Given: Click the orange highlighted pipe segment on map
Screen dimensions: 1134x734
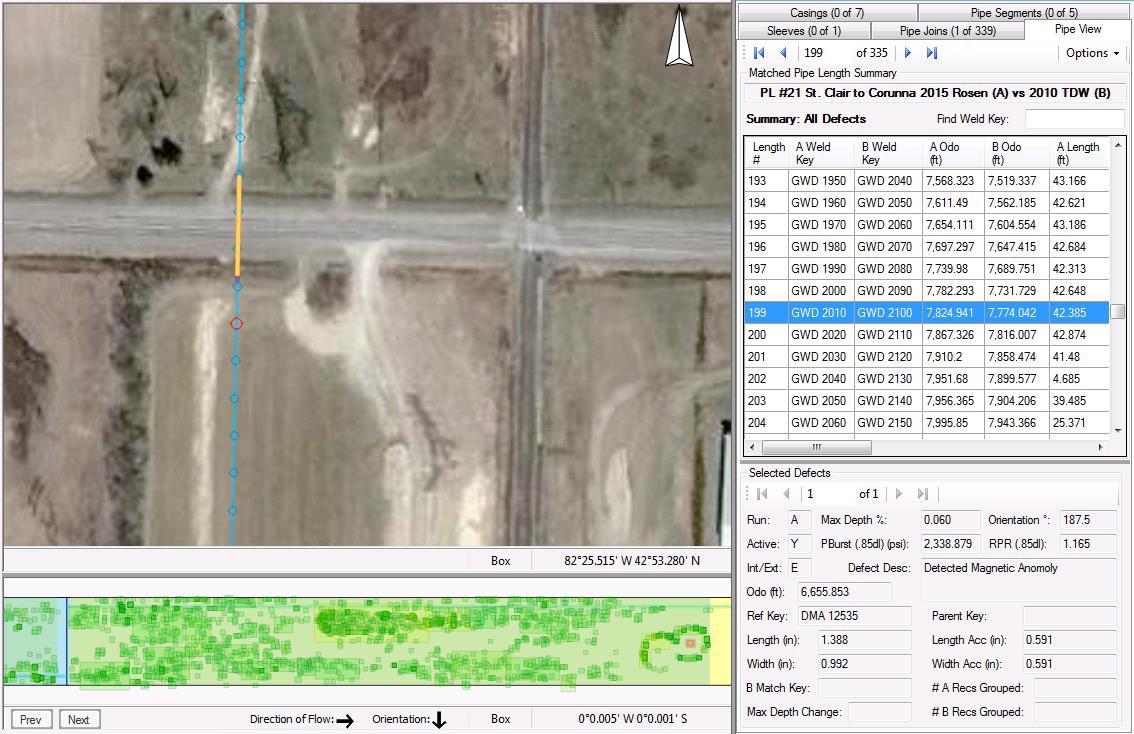Looking at the screenshot, I should pyautogui.click(x=238, y=225).
